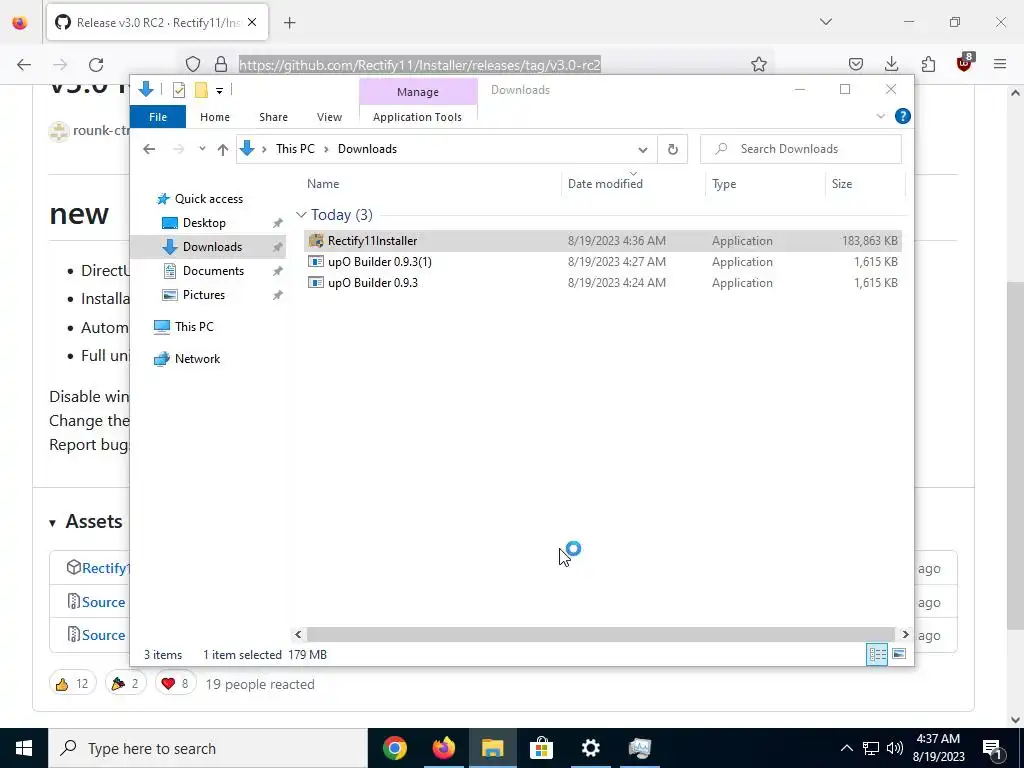This screenshot has width=1024, height=768.
Task: Select Rectify11Installer file
Action: [x=602, y=241]
